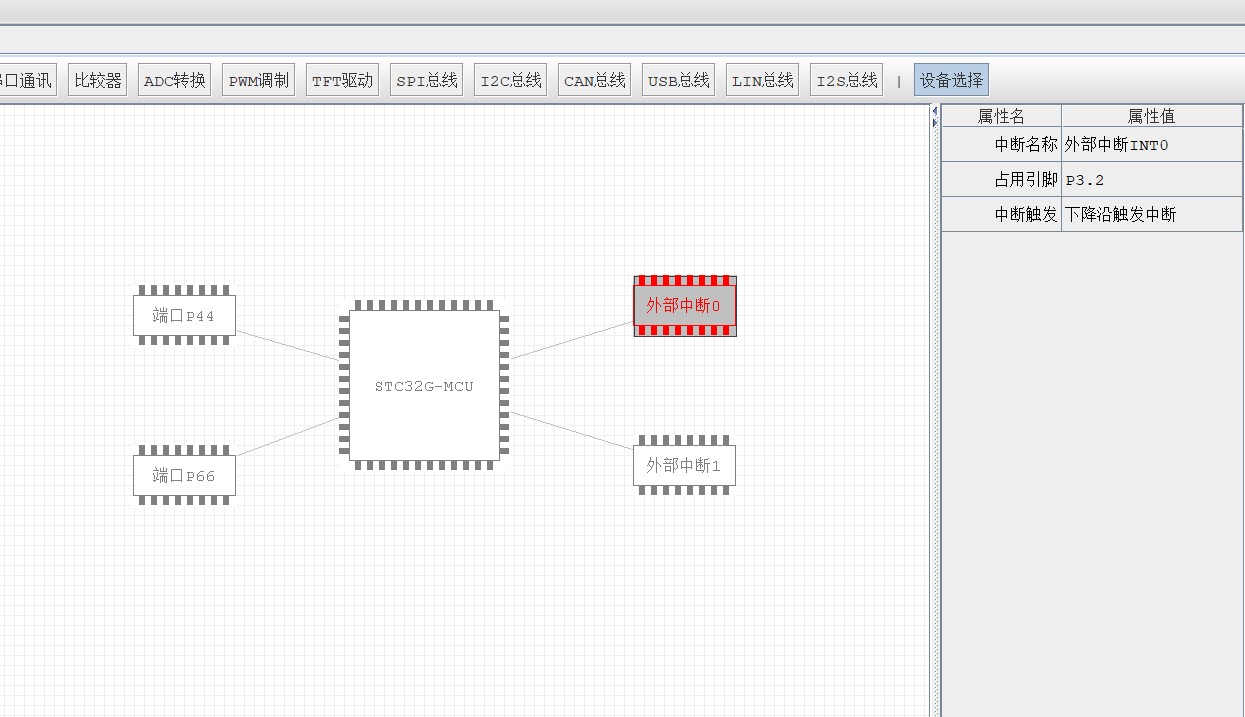Screen dimensions: 1245x717
Task: Open the I2S总线 tool
Action: (846, 81)
